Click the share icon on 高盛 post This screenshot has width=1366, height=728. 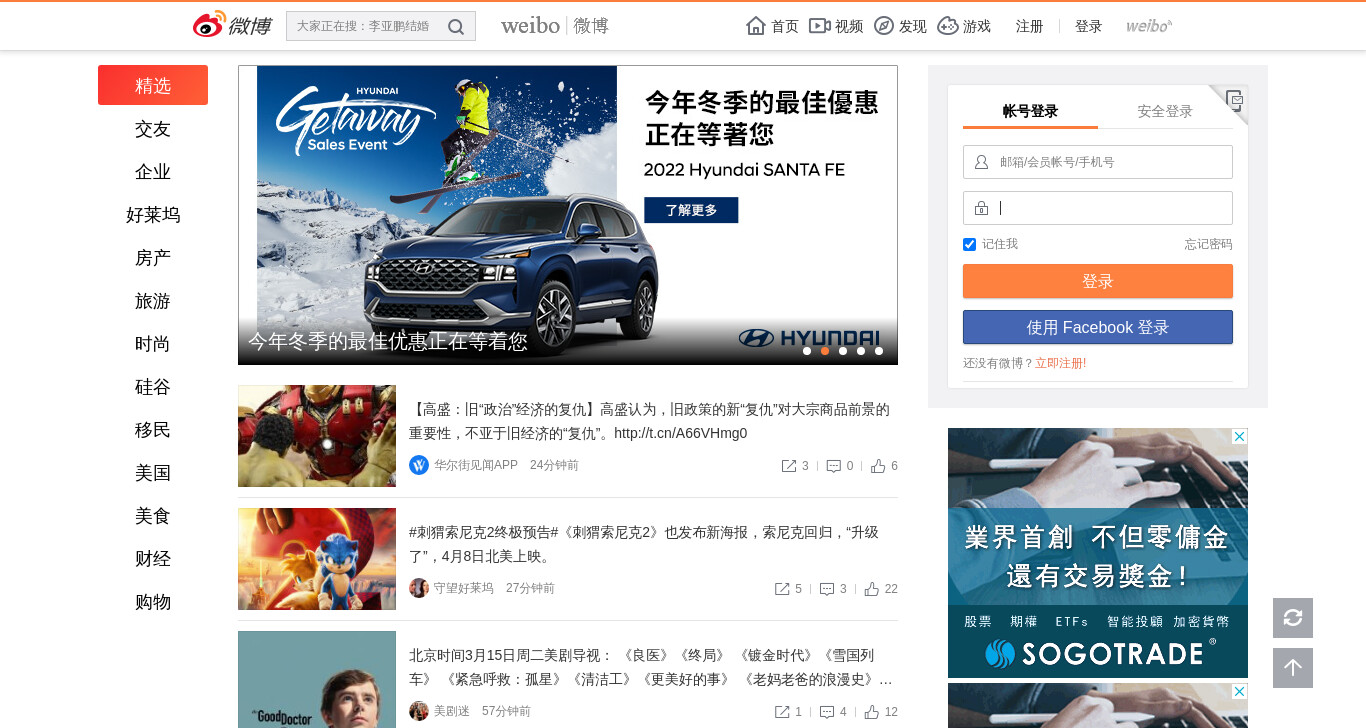point(789,466)
